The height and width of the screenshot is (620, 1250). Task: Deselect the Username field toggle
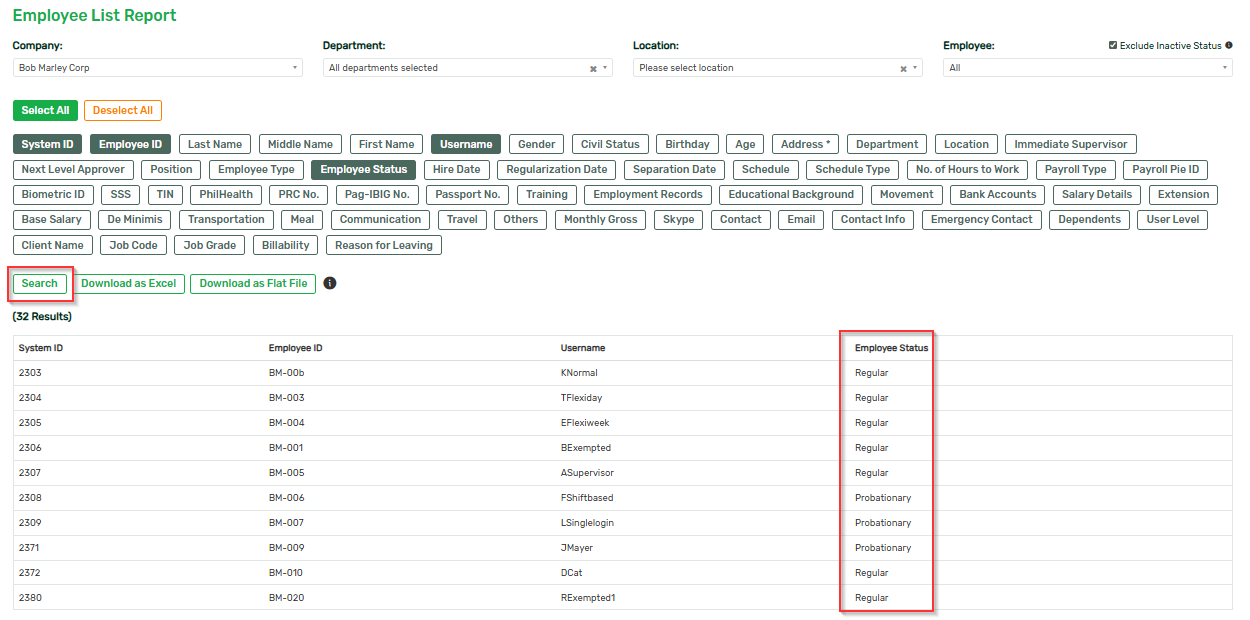466,144
